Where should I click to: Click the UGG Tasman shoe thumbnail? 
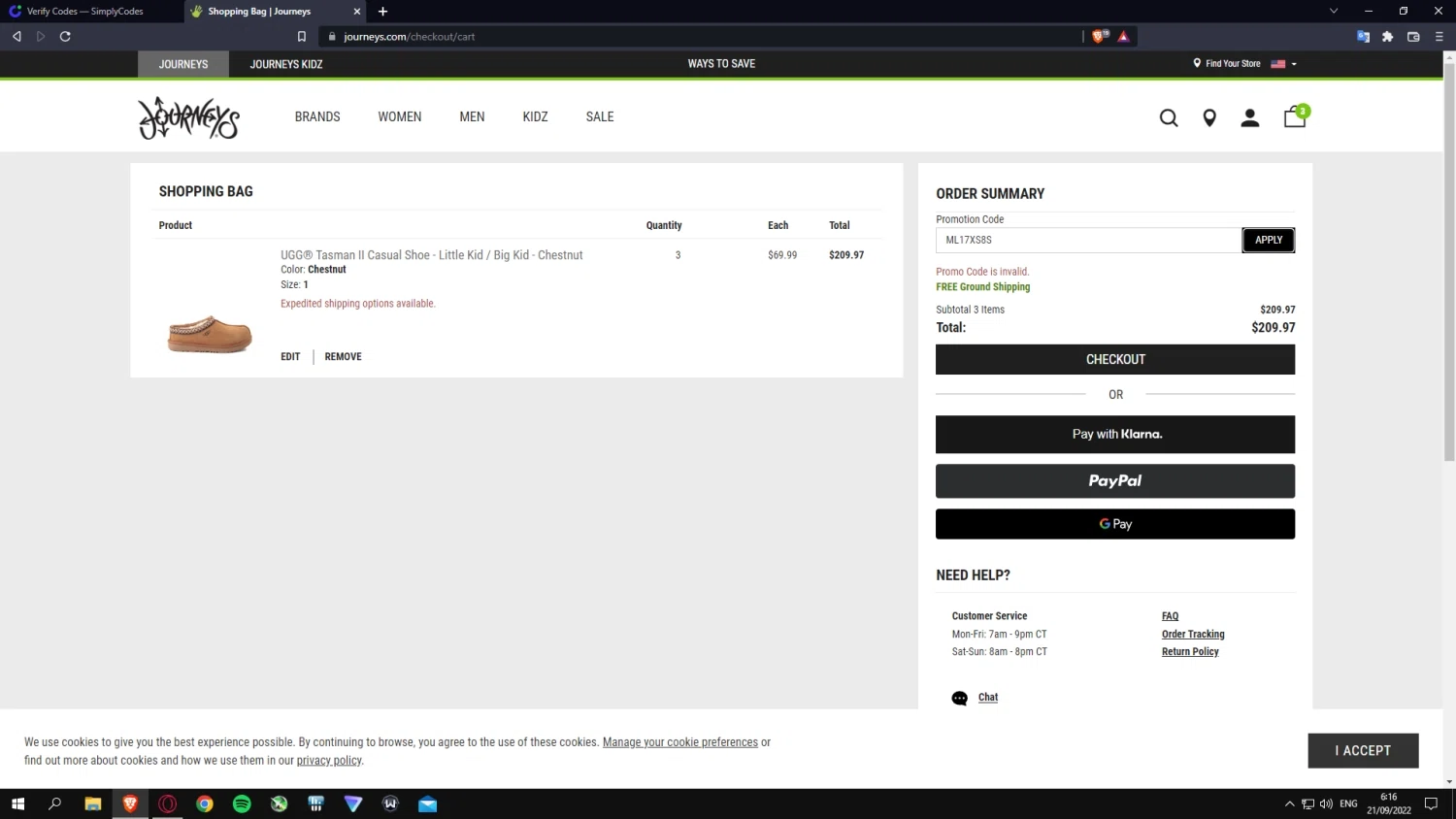(x=210, y=334)
